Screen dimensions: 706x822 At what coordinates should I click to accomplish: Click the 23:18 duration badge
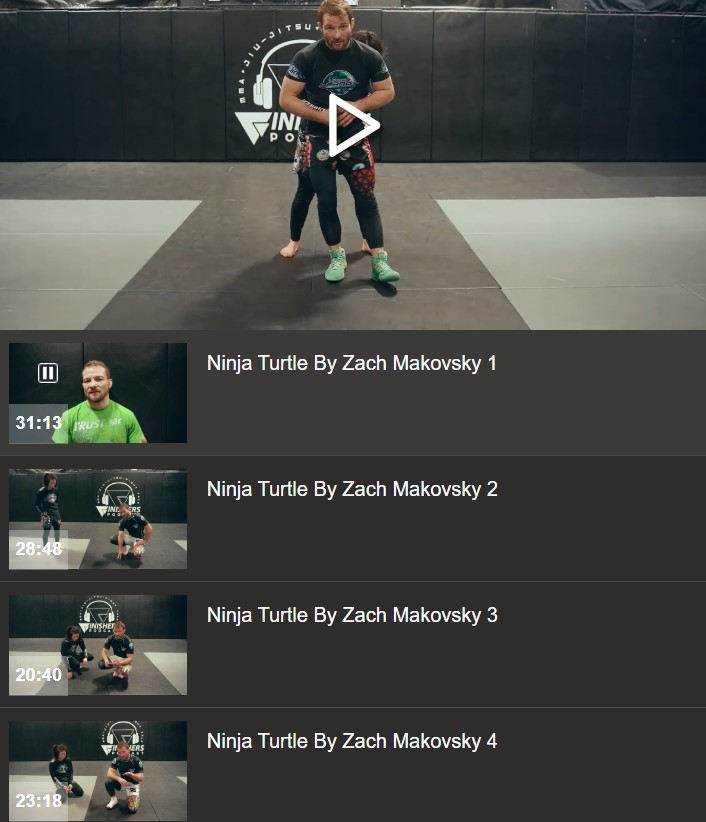click(39, 801)
